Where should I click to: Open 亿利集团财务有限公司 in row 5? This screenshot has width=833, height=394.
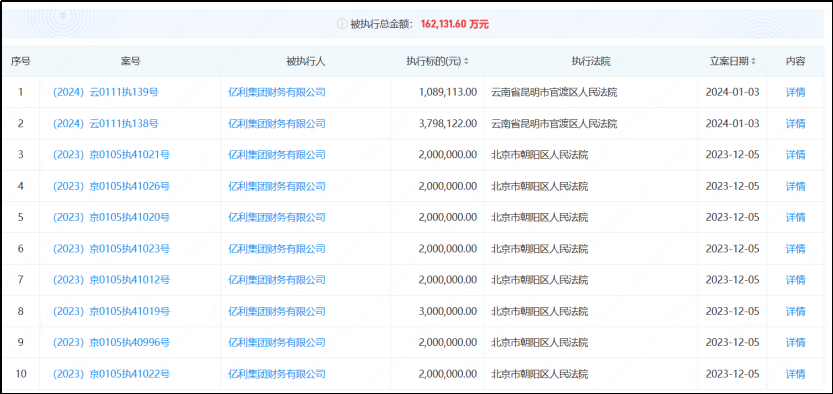[x=277, y=217]
